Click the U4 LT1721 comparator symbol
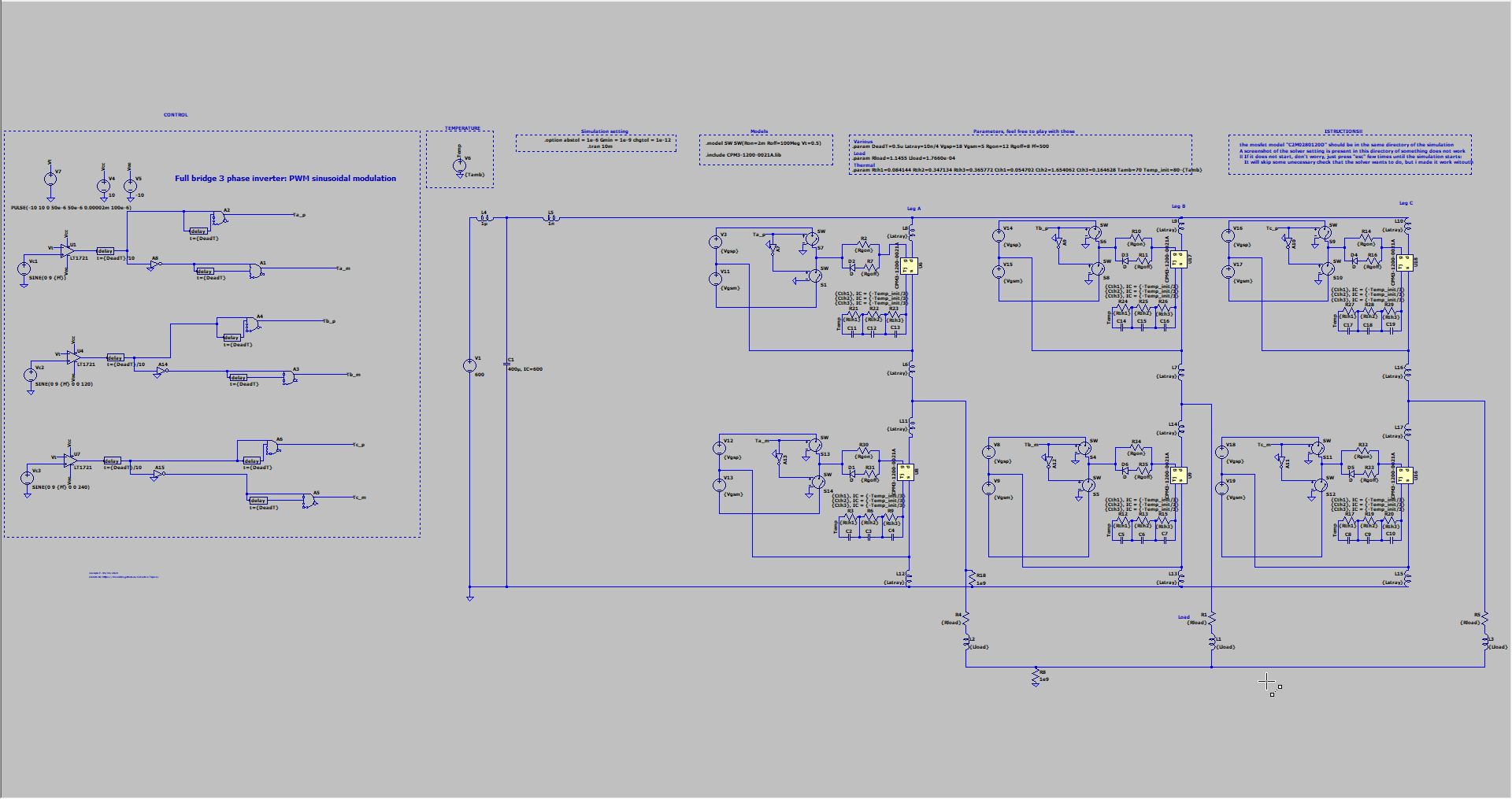The height and width of the screenshot is (799, 1512). (74, 357)
